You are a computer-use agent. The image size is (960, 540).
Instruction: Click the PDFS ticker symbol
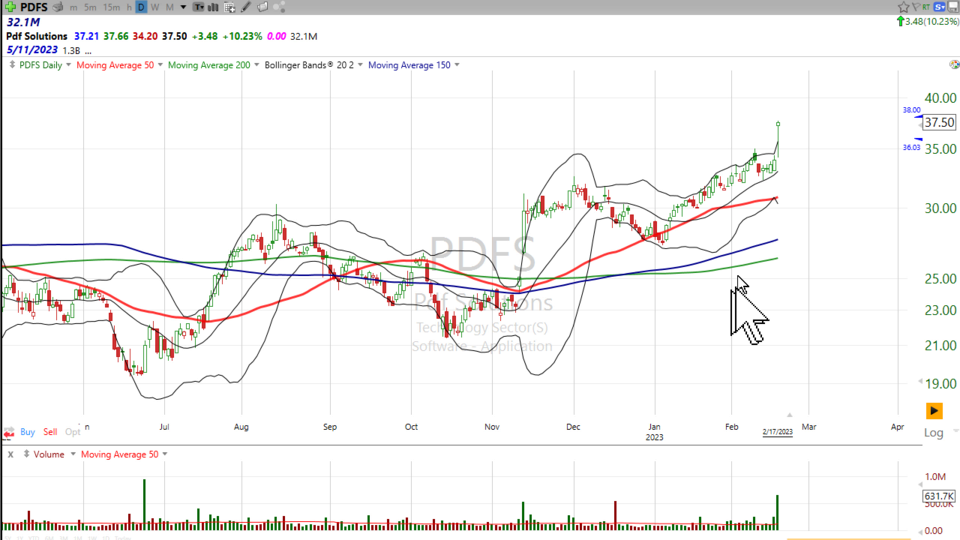(x=34, y=7)
